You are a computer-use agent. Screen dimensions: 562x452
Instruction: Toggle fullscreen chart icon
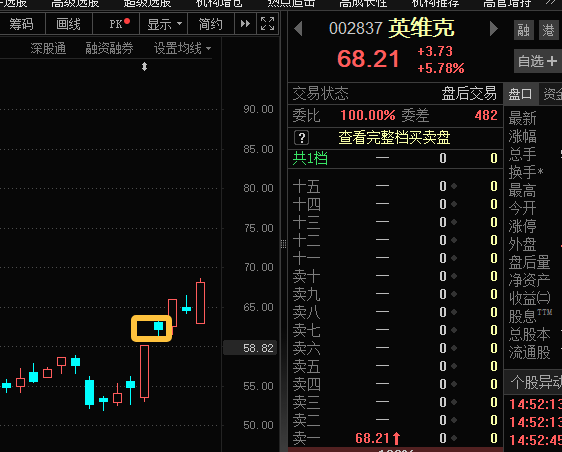click(267, 24)
